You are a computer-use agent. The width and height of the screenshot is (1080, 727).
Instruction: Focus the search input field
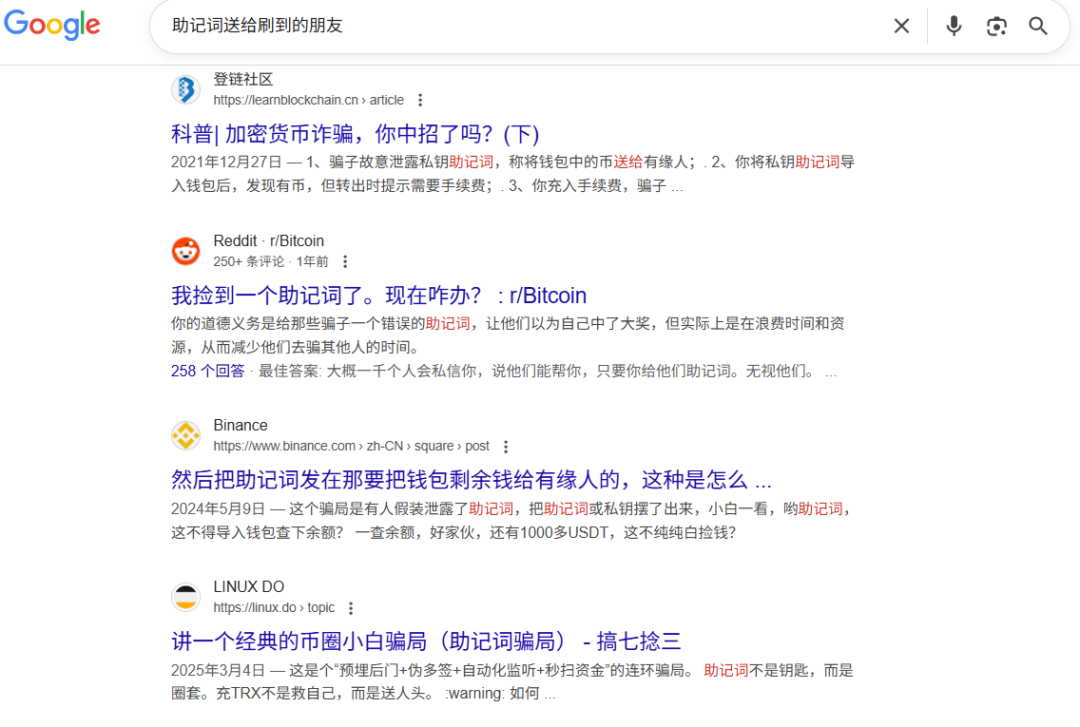tap(523, 26)
